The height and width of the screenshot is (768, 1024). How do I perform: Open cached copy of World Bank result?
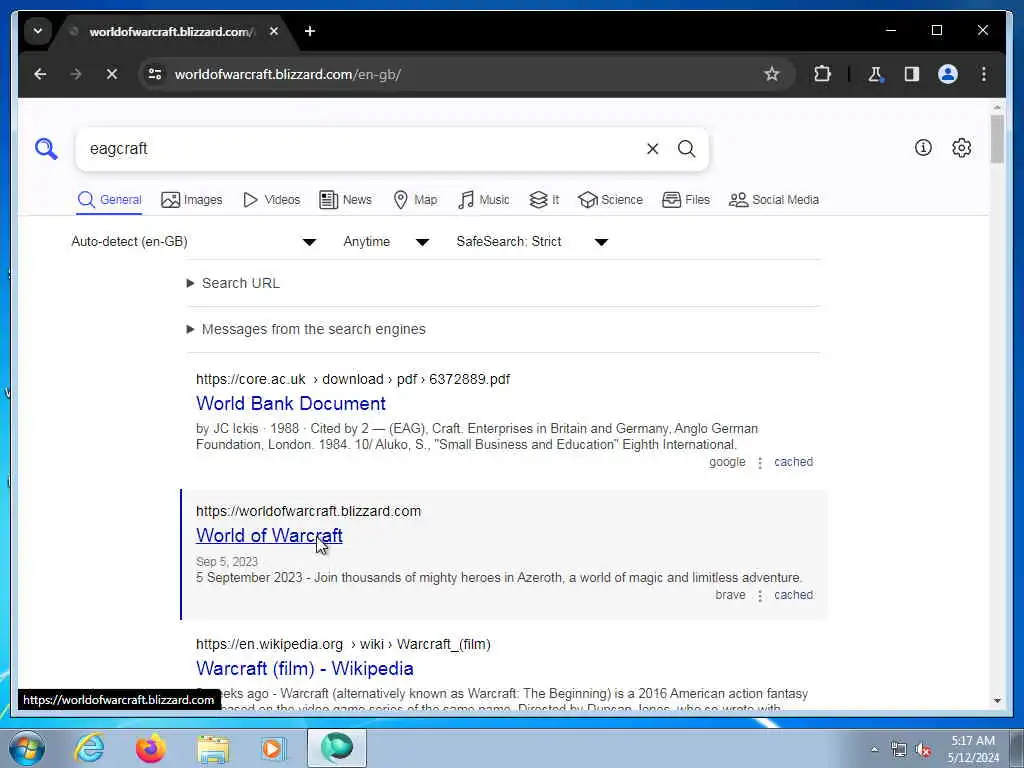[793, 462]
